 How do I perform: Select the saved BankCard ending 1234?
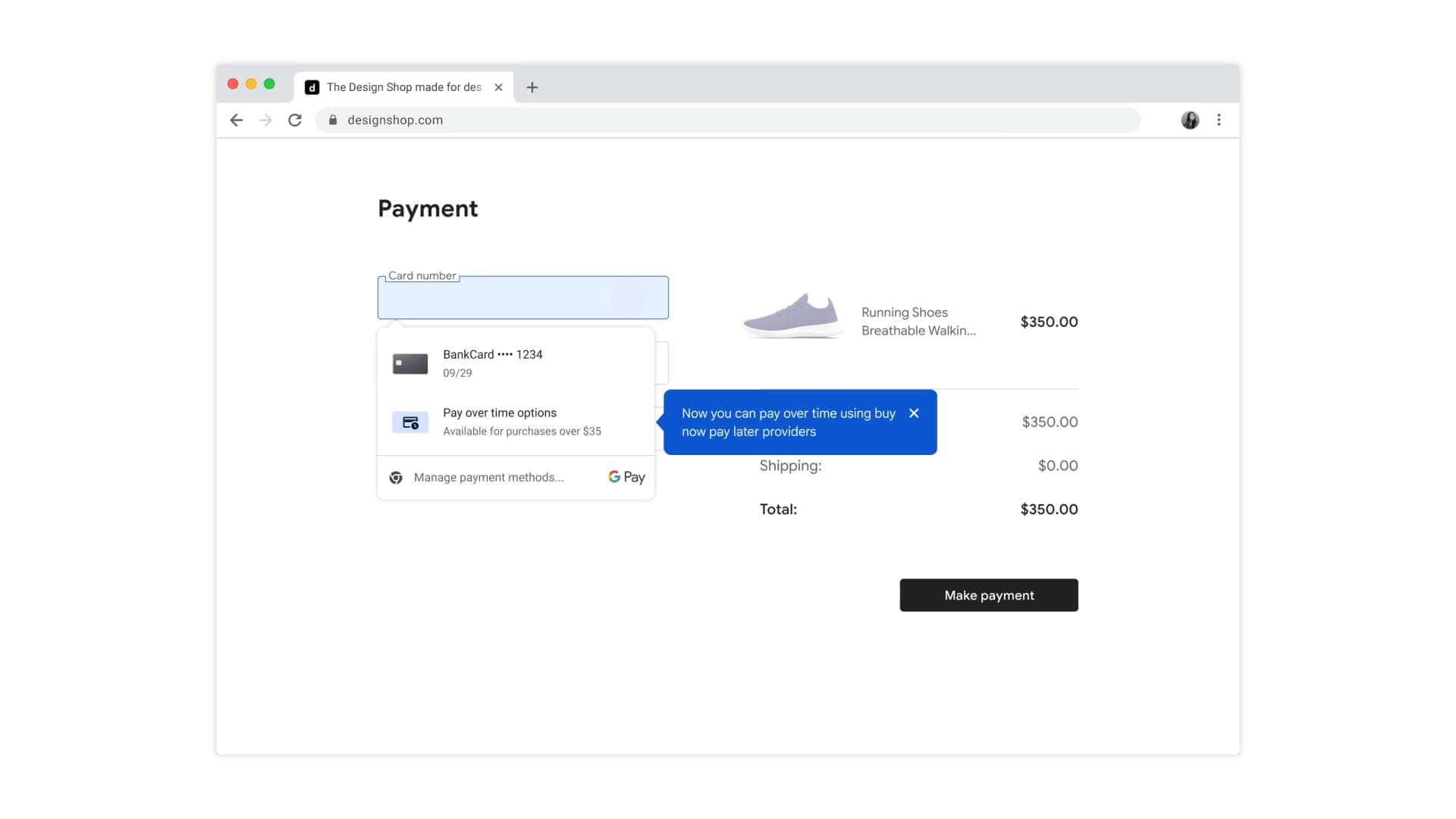point(493,363)
